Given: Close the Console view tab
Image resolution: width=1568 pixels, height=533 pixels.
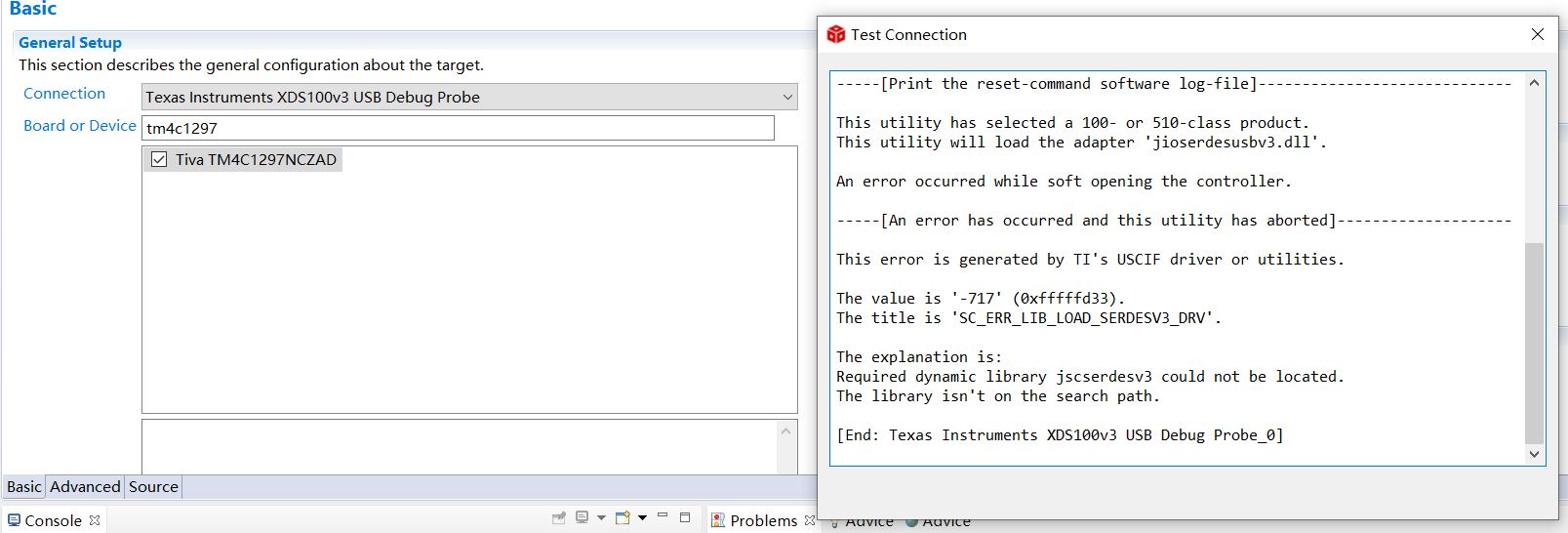Looking at the screenshot, I should 95,520.
